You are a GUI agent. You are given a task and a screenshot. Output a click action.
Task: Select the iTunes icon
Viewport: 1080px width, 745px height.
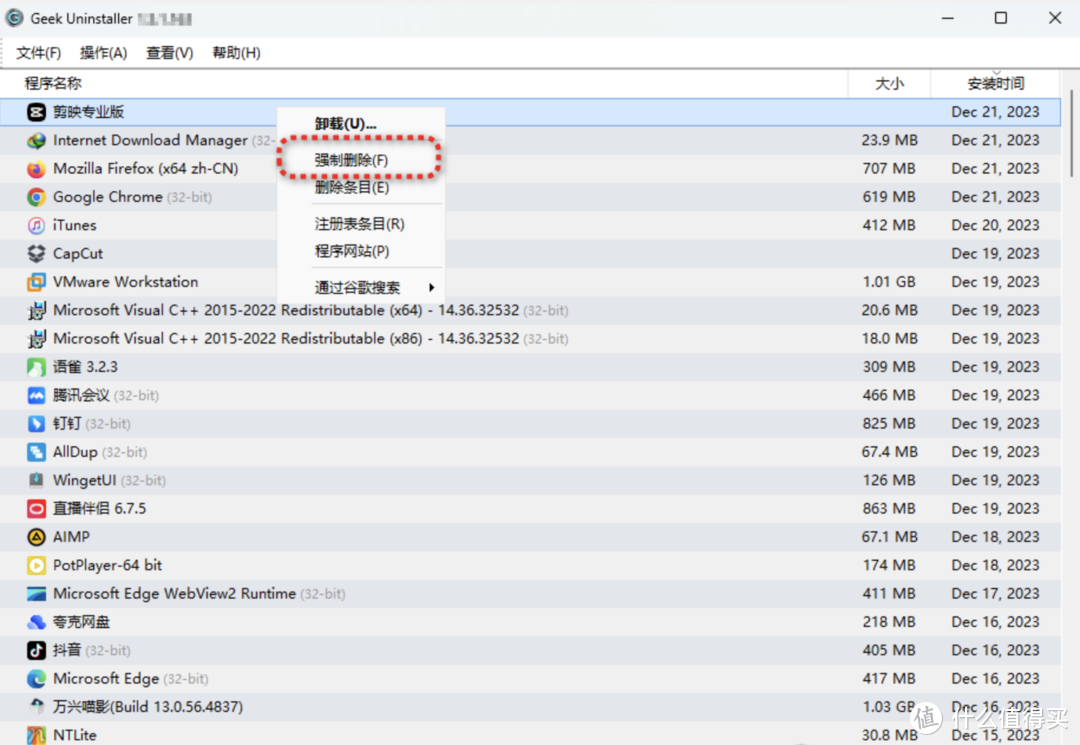(x=37, y=225)
